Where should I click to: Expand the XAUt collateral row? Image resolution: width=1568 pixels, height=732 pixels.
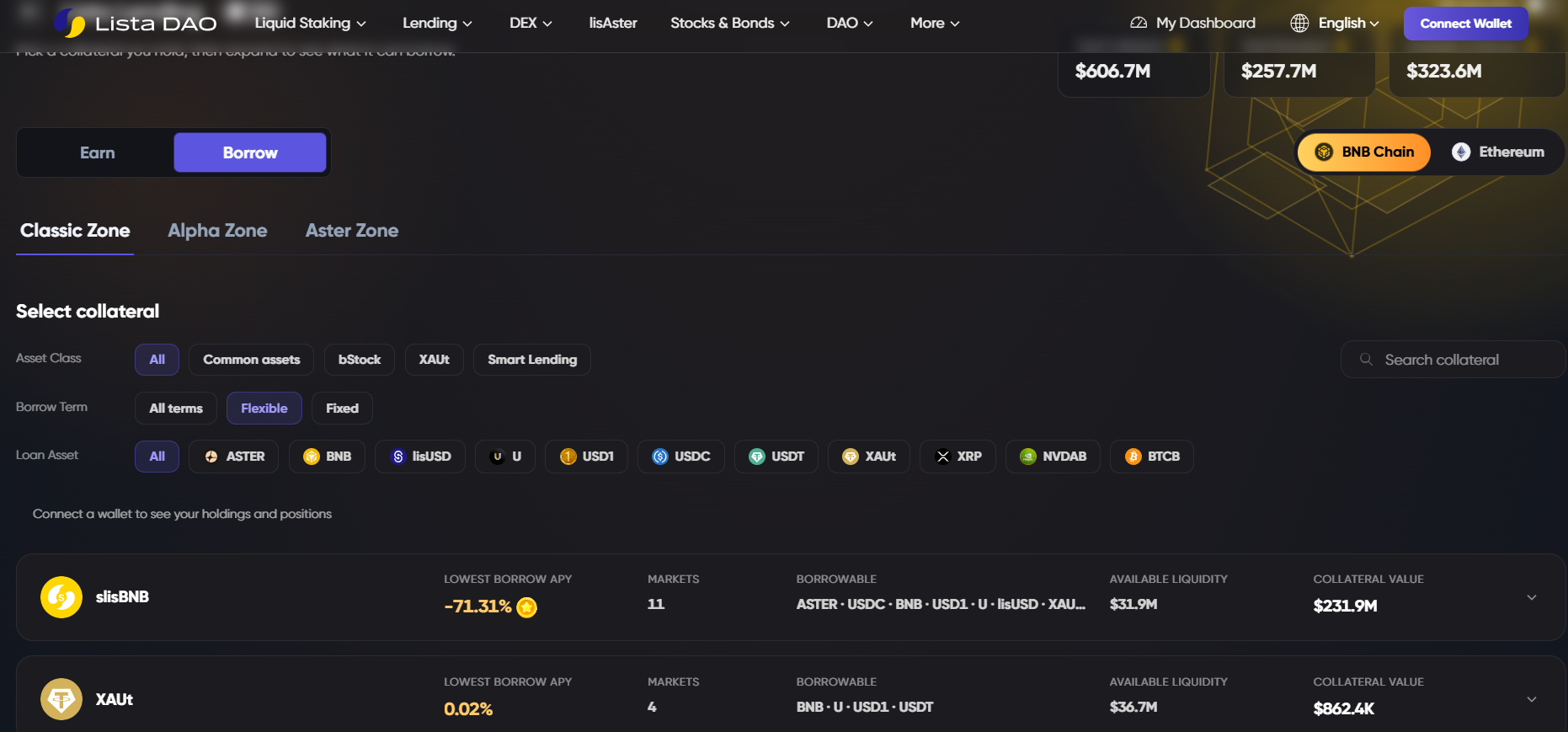pos(1532,699)
